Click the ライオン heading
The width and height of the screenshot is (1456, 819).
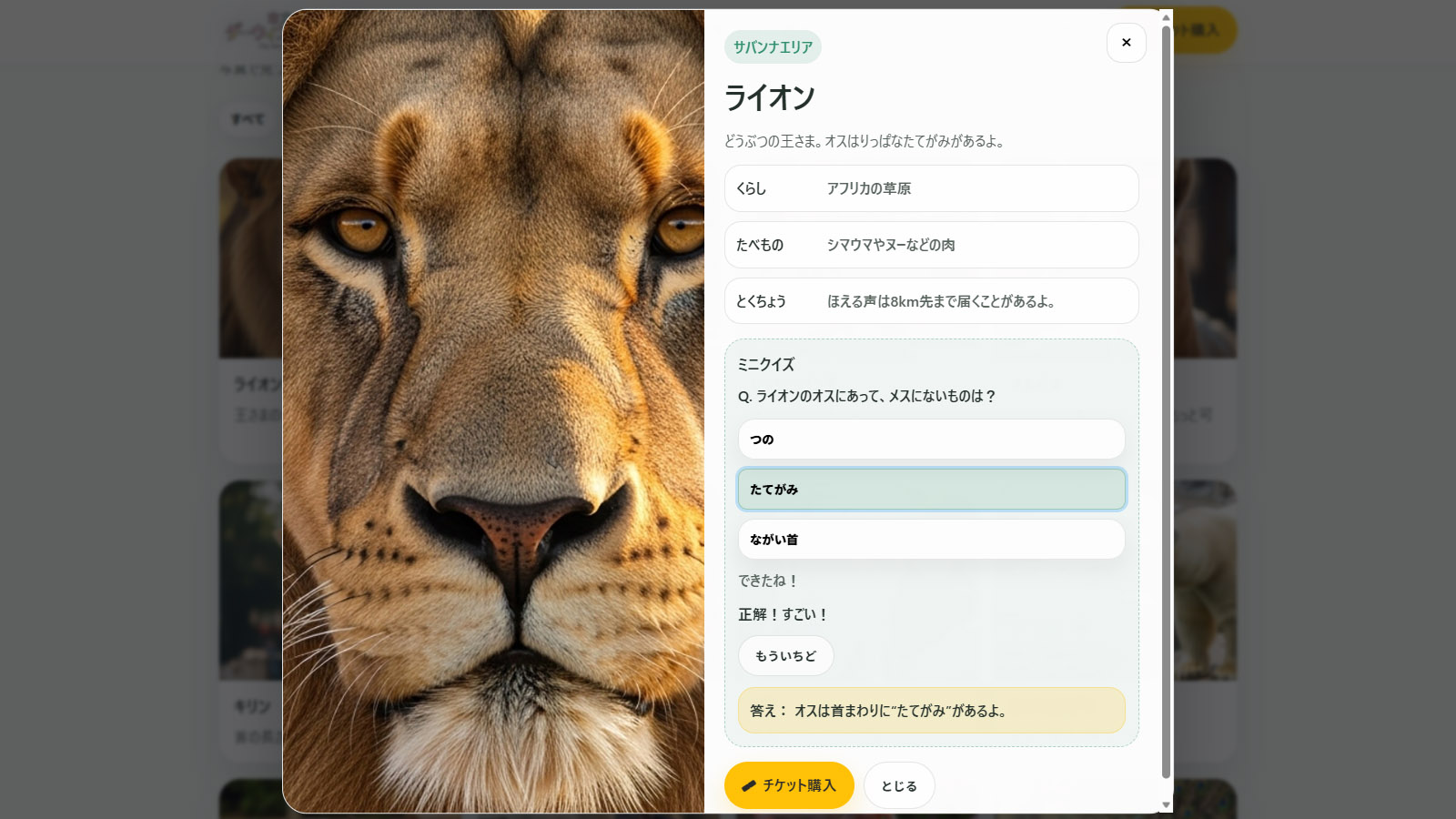(770, 98)
